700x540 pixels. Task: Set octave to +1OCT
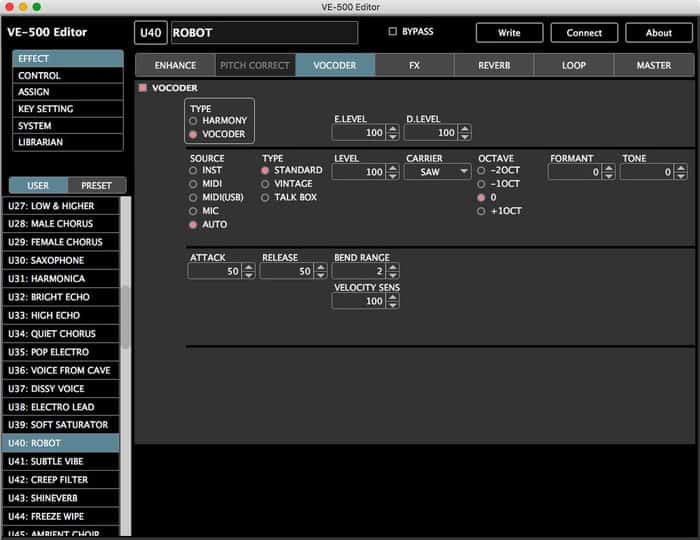481,211
